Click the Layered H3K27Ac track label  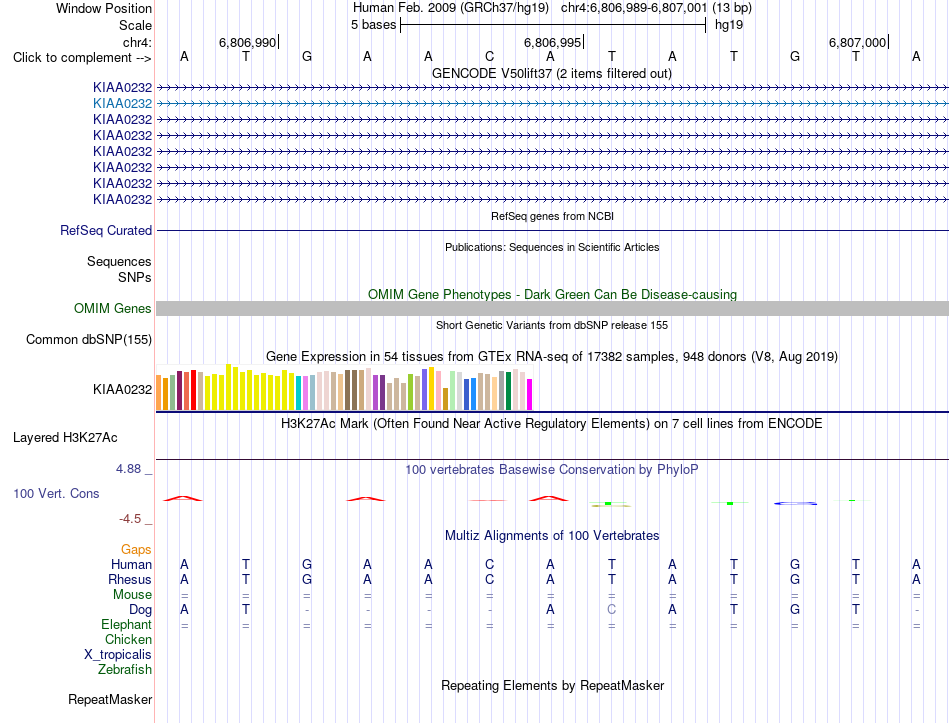(65, 438)
